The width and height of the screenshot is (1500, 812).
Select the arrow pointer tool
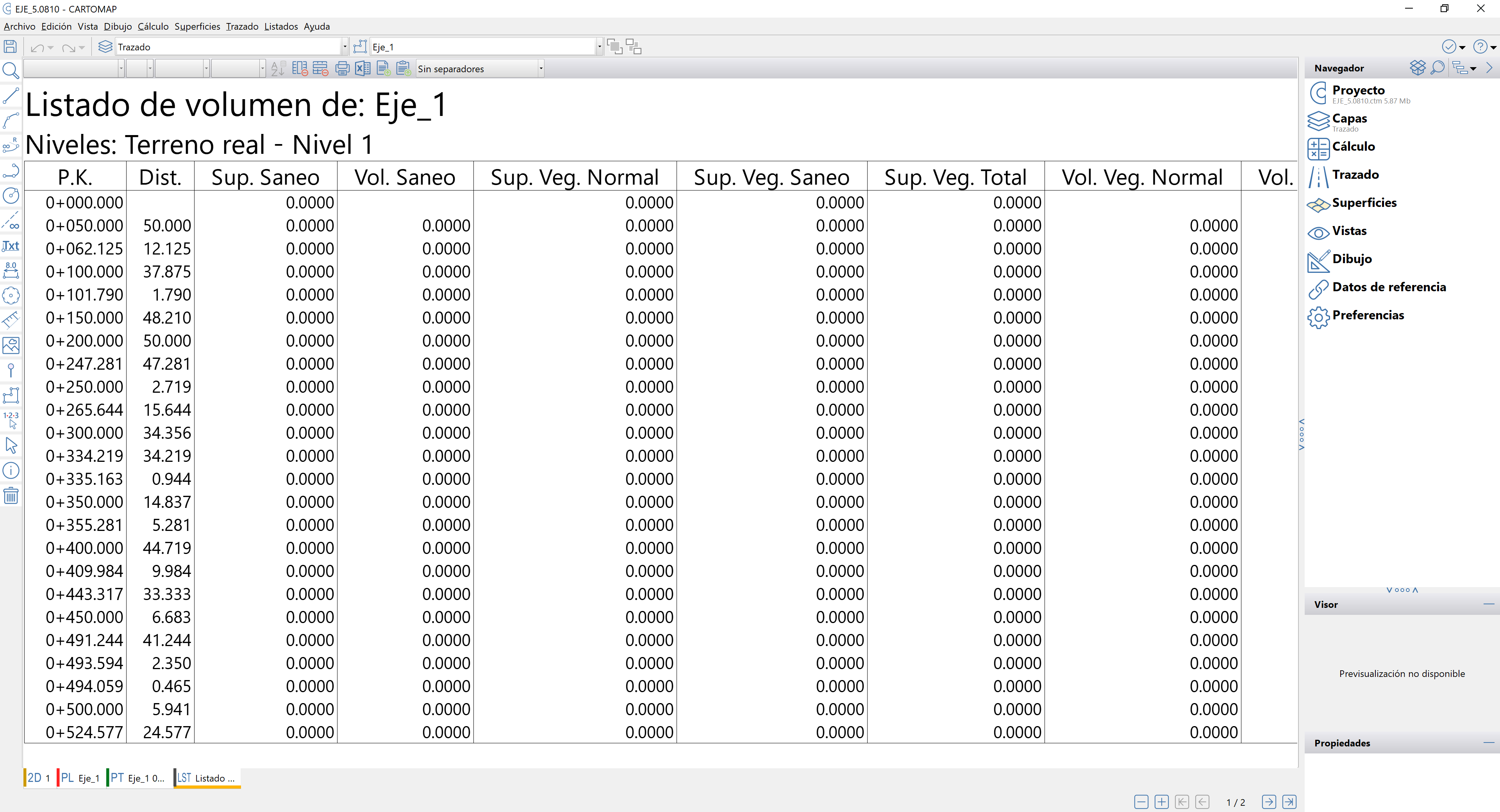(x=11, y=446)
